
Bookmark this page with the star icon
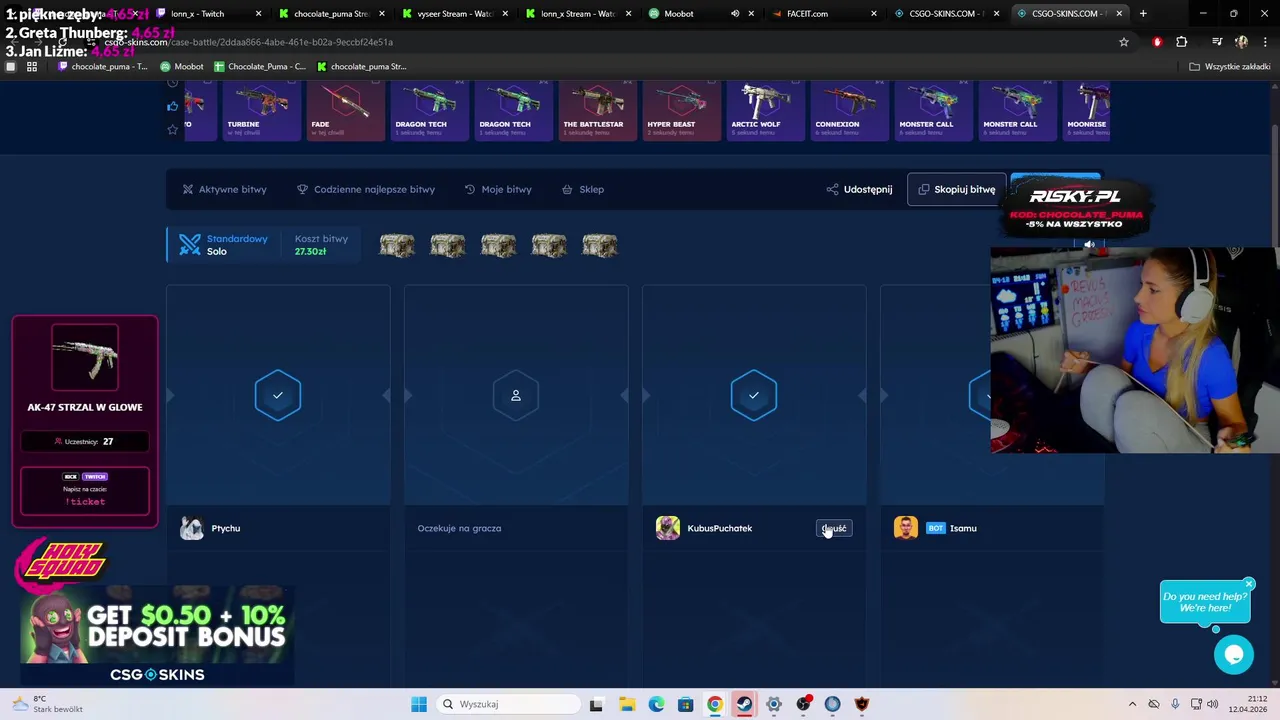tap(1124, 42)
